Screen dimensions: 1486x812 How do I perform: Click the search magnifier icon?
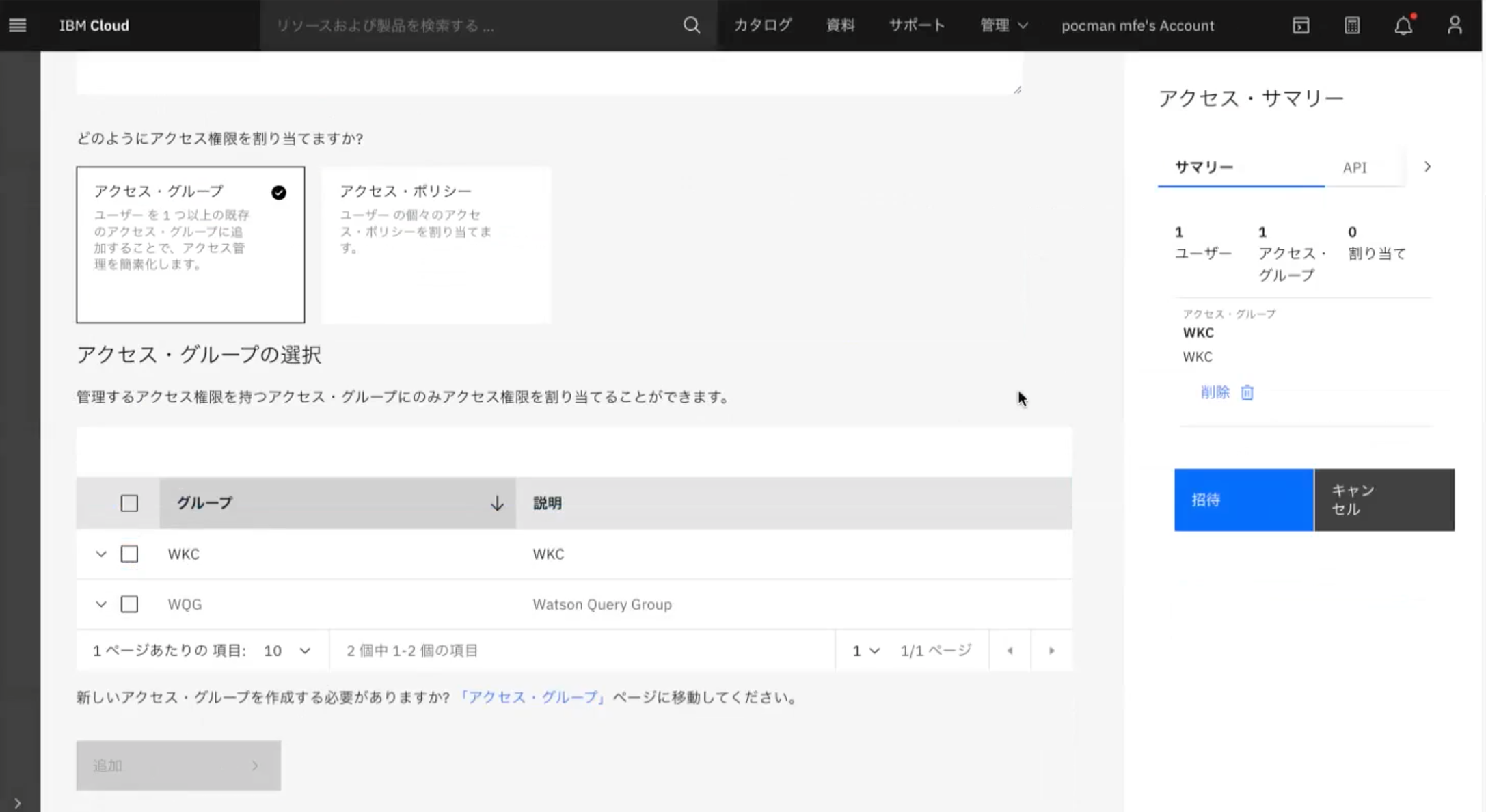692,25
